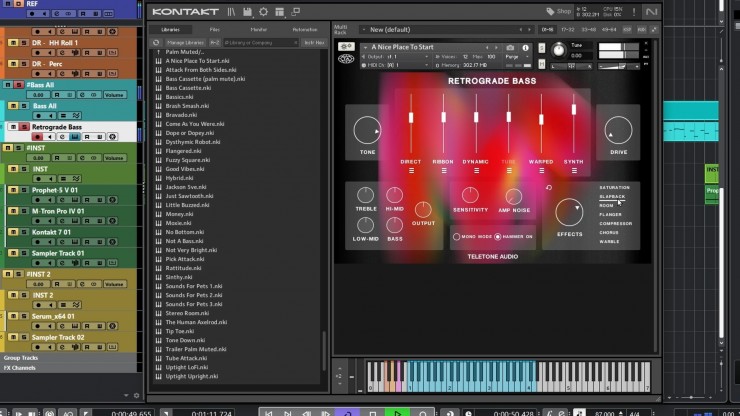
Task: Click the Ribbon fader handle
Action: coord(443,118)
